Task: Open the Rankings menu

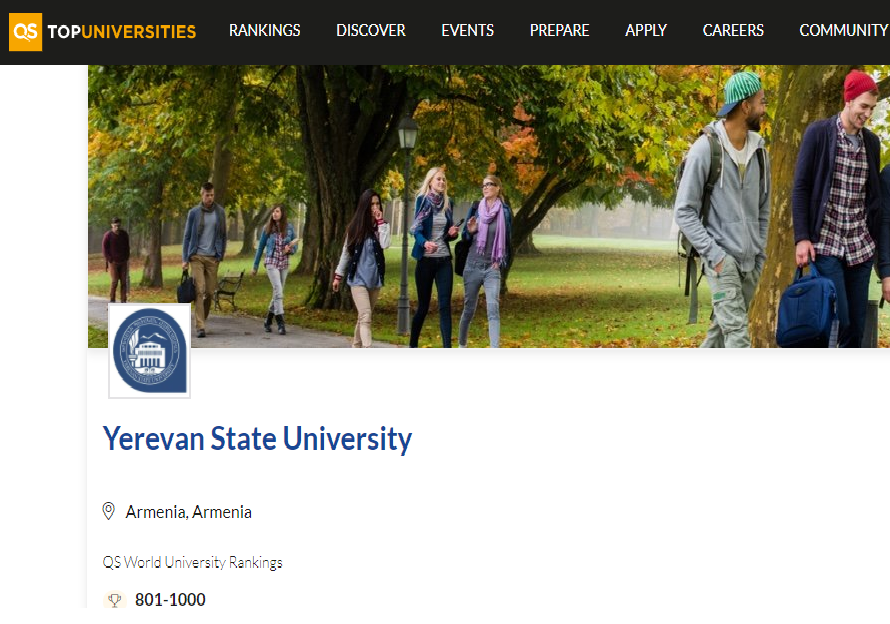Action: 265,31
